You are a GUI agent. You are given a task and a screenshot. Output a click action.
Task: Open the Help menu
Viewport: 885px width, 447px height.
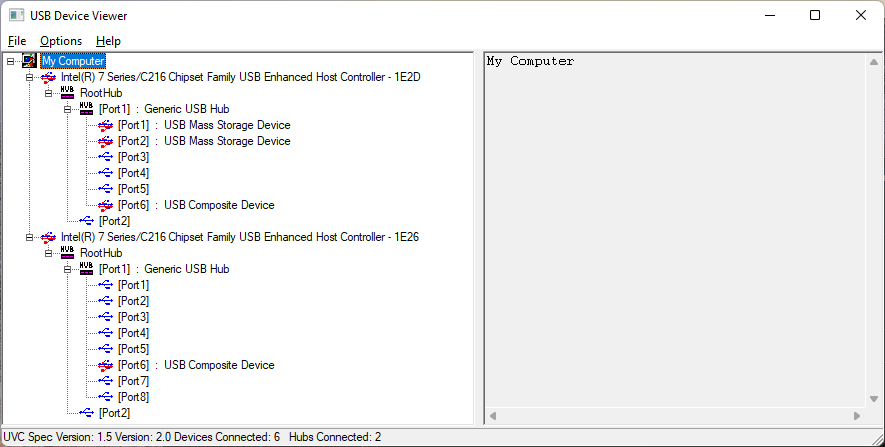[x=108, y=41]
